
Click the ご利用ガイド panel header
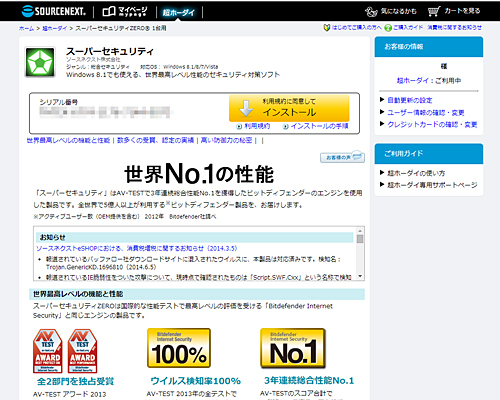pos(429,154)
